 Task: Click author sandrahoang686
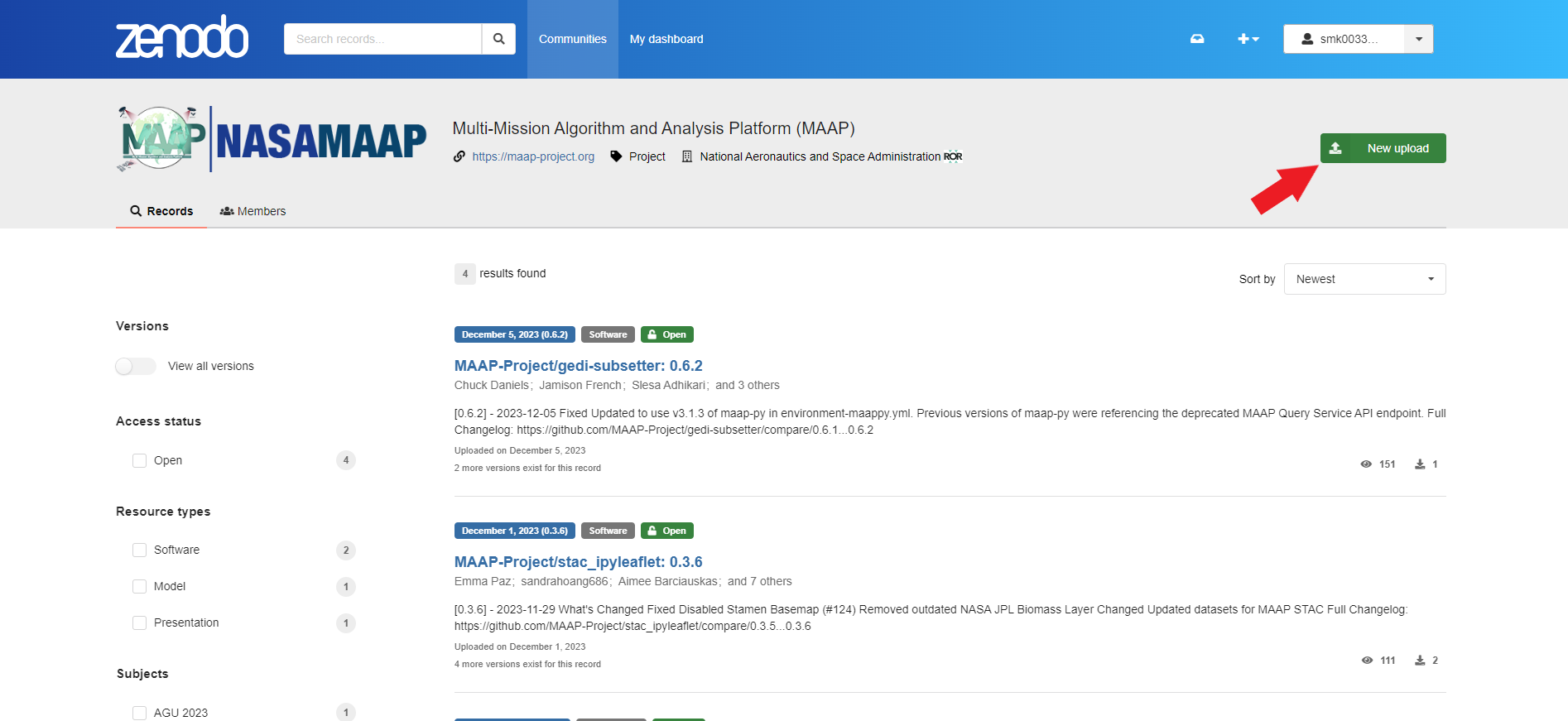[565, 581]
